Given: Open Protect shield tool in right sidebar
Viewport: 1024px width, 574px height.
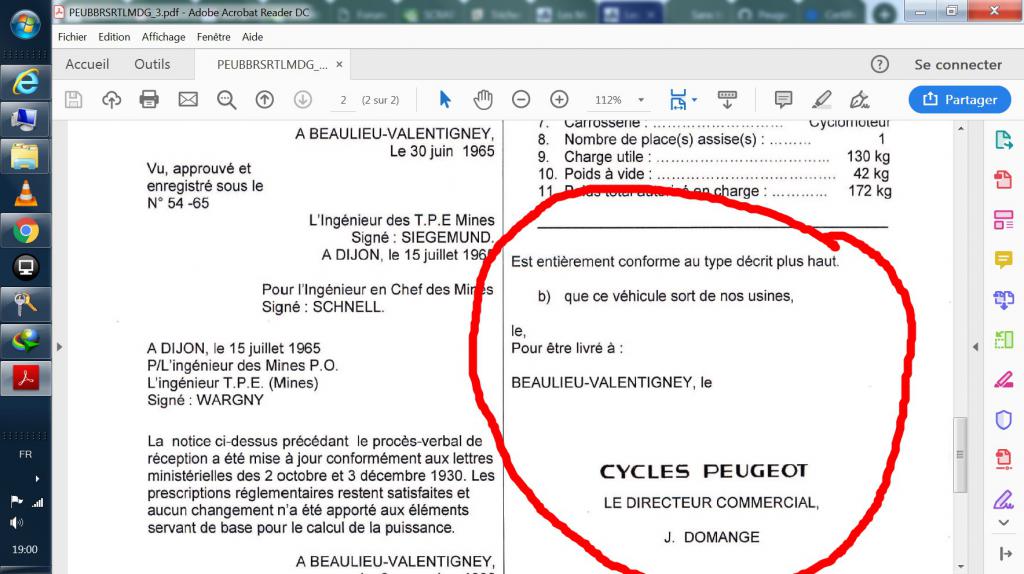Looking at the screenshot, I should (1004, 419).
